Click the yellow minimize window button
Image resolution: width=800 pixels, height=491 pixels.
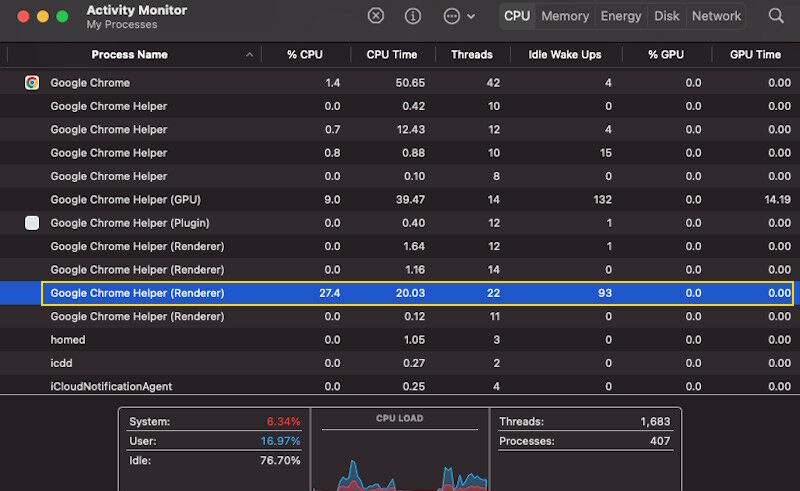tap(43, 16)
